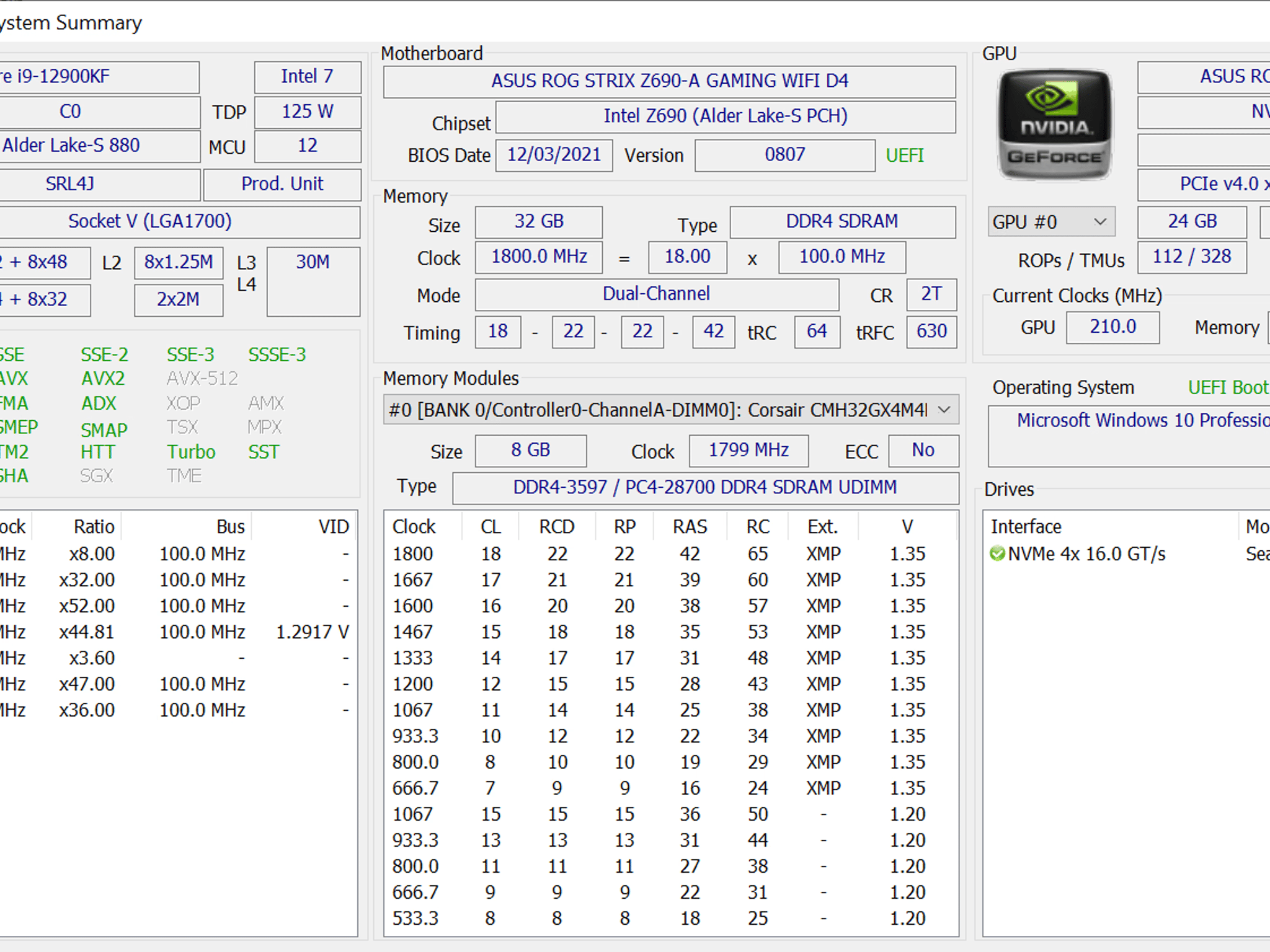
Task: Select the 1333 clock timing row
Action: (x=671, y=658)
